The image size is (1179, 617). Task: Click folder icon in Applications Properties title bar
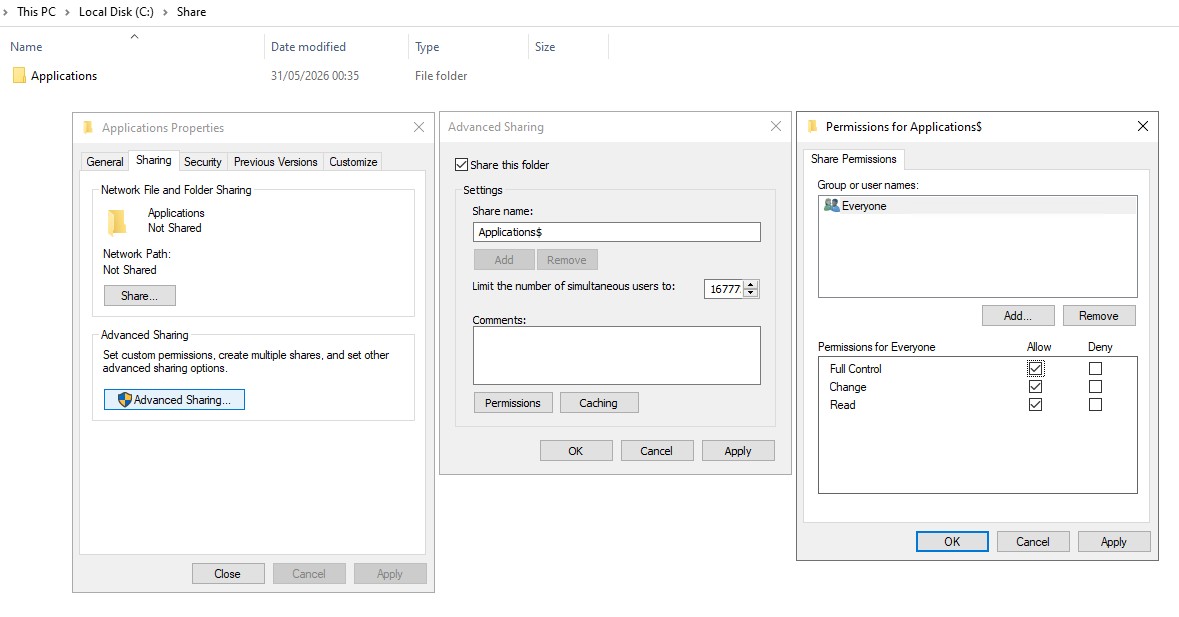pyautogui.click(x=88, y=127)
